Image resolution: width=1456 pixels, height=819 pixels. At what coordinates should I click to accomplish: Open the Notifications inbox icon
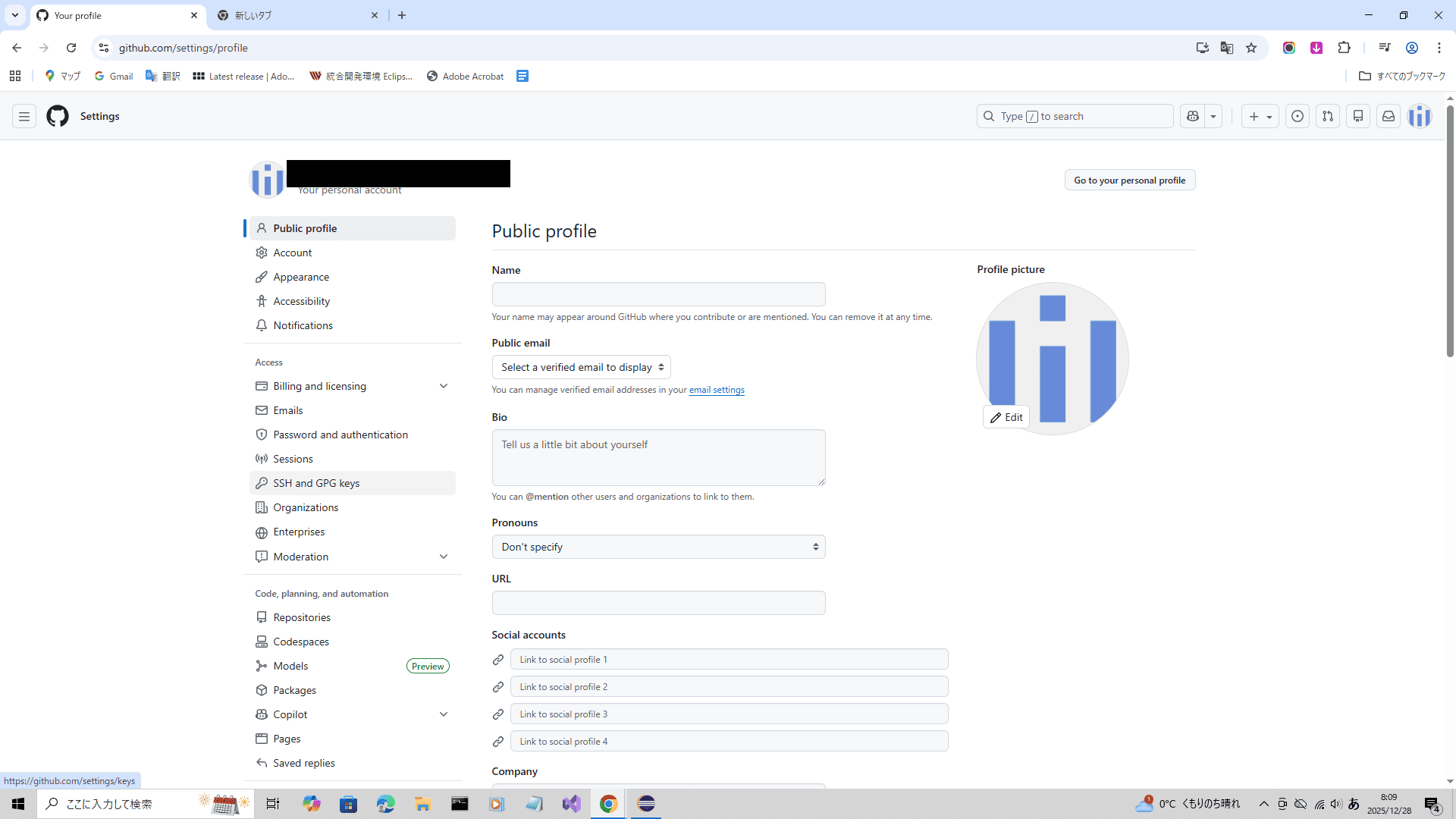coord(1389,116)
